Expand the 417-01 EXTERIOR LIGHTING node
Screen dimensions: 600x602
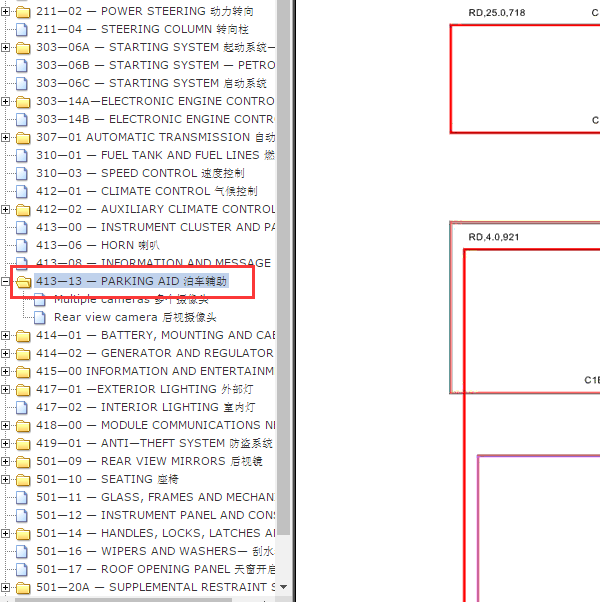(5, 389)
